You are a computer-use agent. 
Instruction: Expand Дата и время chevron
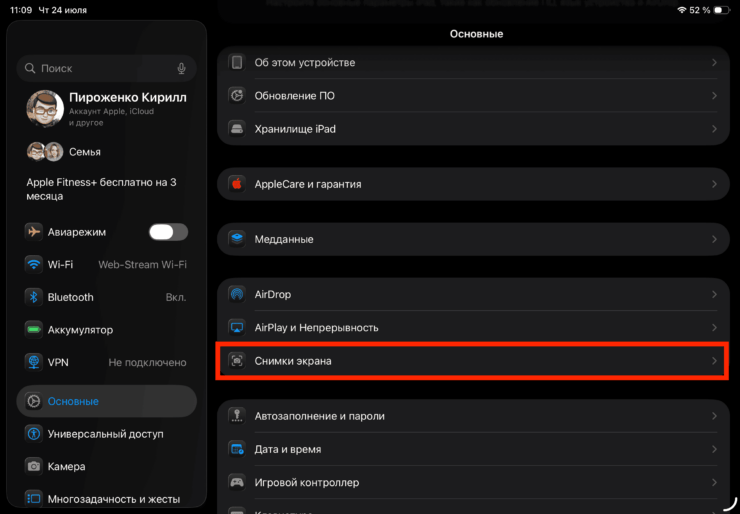(714, 449)
